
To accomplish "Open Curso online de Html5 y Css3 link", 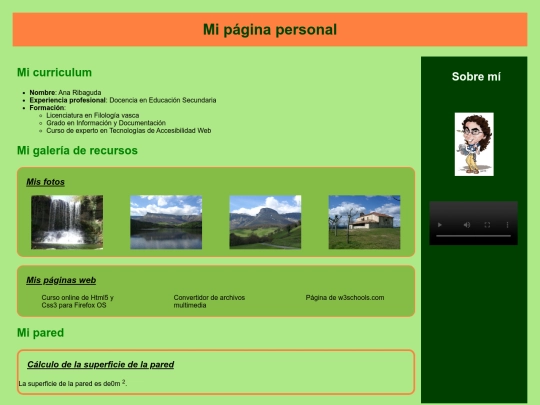I will tap(77, 301).
